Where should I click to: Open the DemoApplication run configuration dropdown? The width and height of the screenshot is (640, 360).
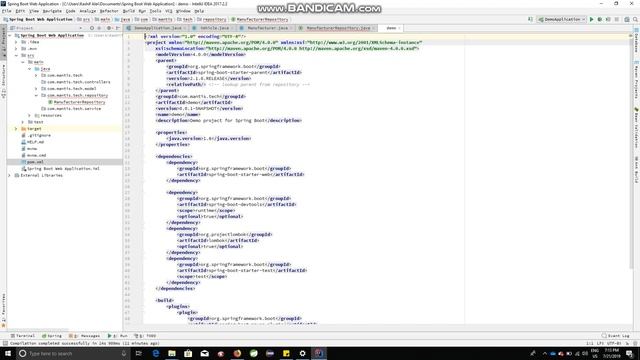tap(562, 19)
